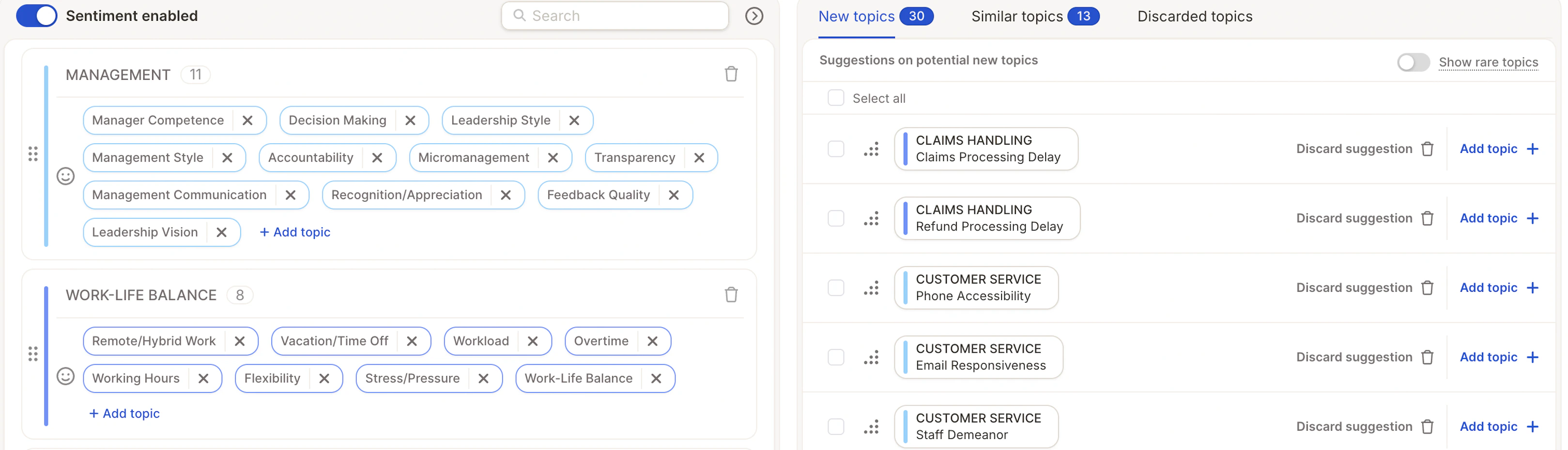
Task: Discard the Phone Accessibility suggestion
Action: [x=1365, y=287]
